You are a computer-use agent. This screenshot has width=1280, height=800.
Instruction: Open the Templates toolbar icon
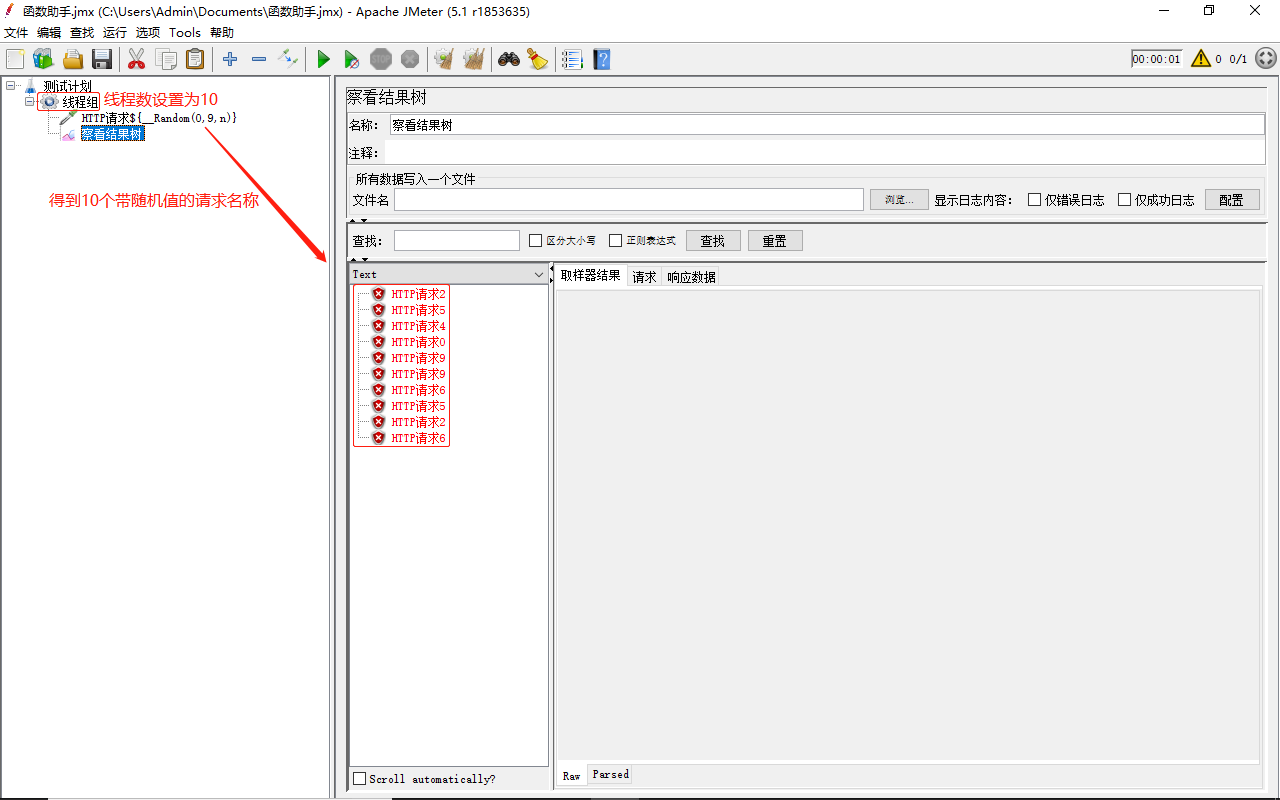[43, 59]
